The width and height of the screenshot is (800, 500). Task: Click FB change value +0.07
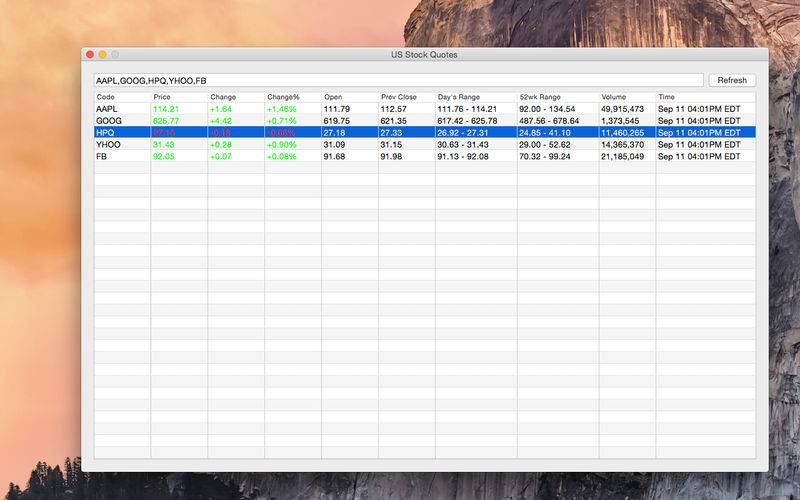(221, 156)
